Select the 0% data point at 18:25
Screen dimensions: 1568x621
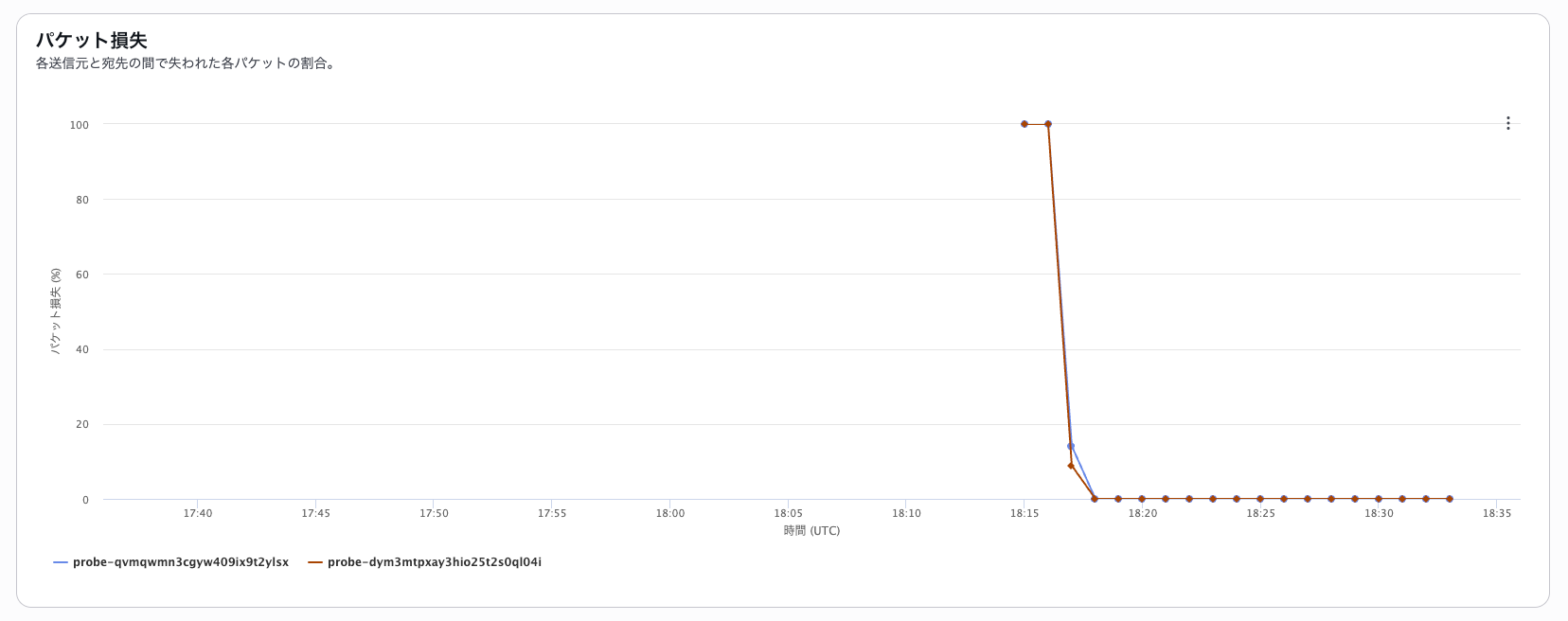pos(1260,499)
